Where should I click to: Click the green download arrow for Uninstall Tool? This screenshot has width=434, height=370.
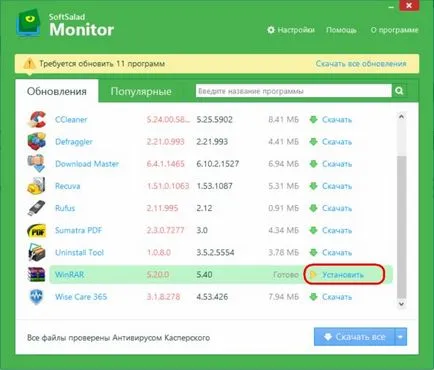click(313, 252)
